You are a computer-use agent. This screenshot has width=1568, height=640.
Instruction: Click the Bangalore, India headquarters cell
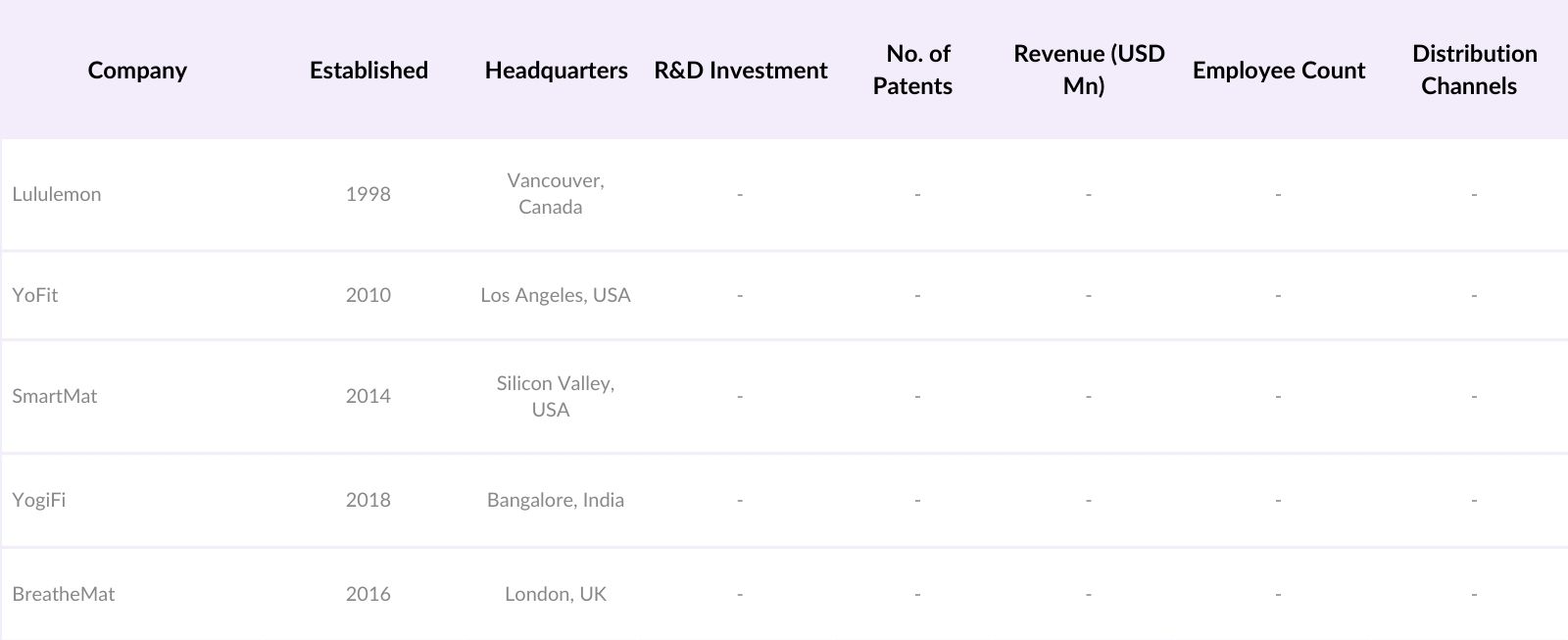(556, 500)
